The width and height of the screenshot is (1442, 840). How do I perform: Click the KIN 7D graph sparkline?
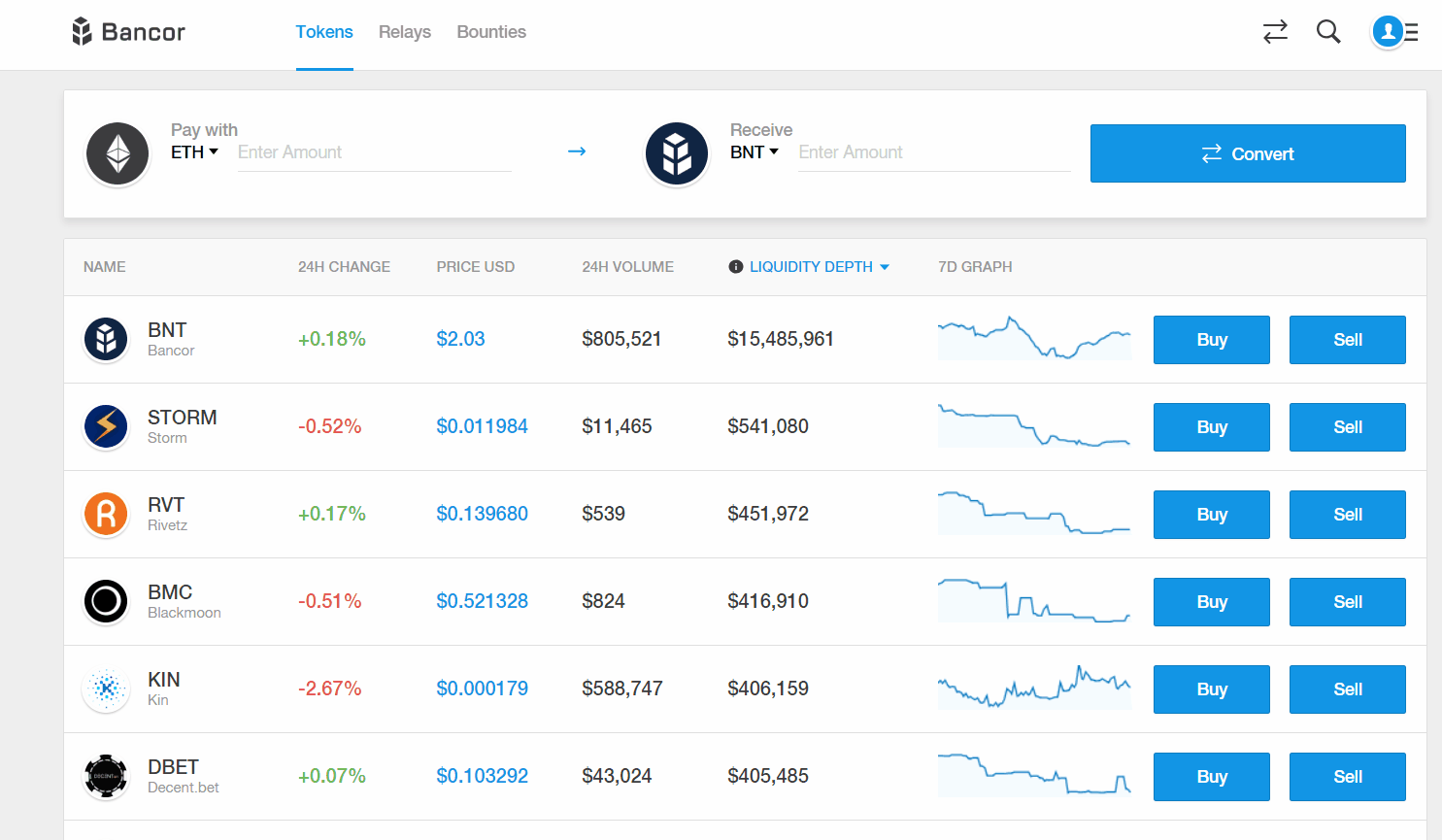coord(1034,688)
